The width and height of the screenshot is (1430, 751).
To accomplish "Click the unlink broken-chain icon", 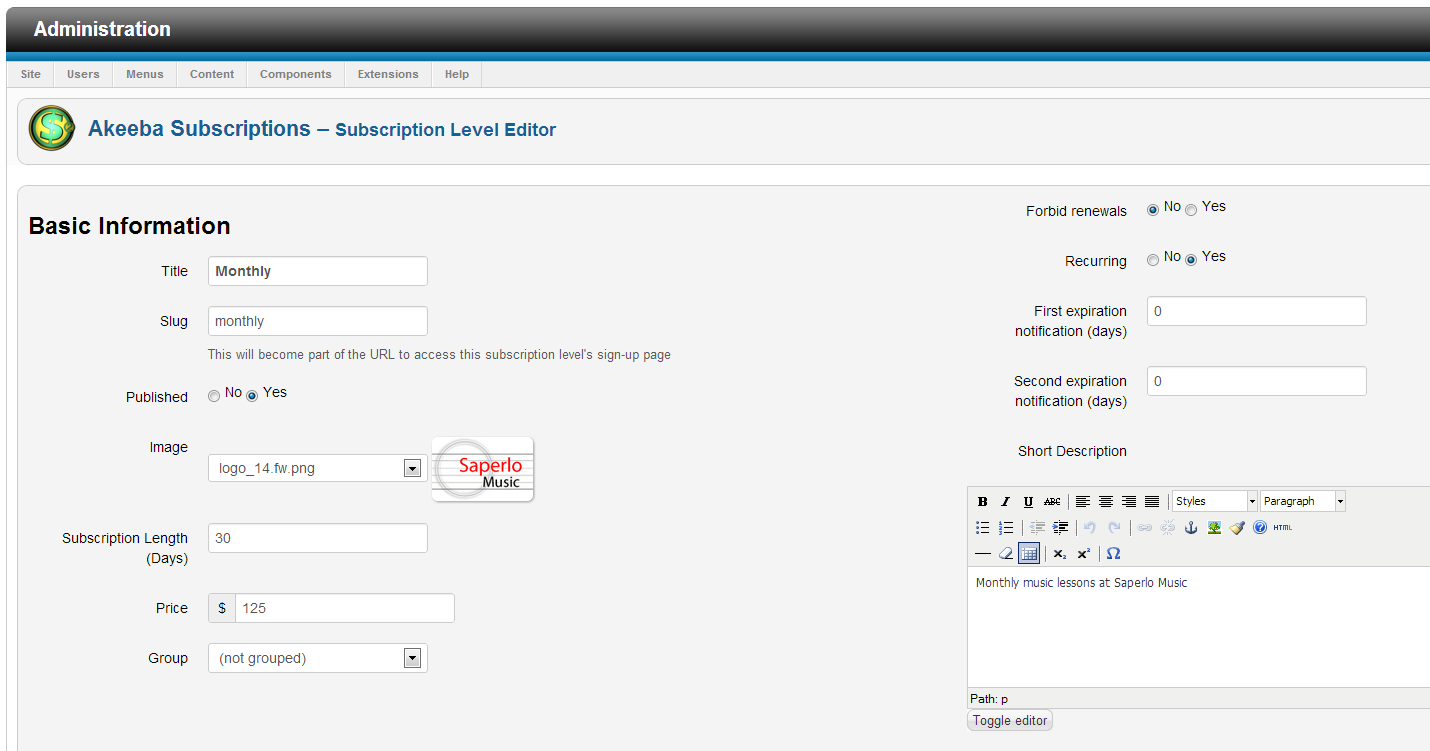I will 1168,527.
